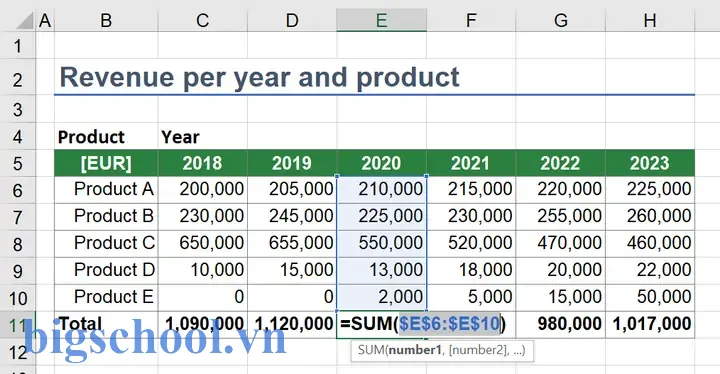Click cell with value 260,000
Screen dimensions: 720x374
[x=650, y=216]
